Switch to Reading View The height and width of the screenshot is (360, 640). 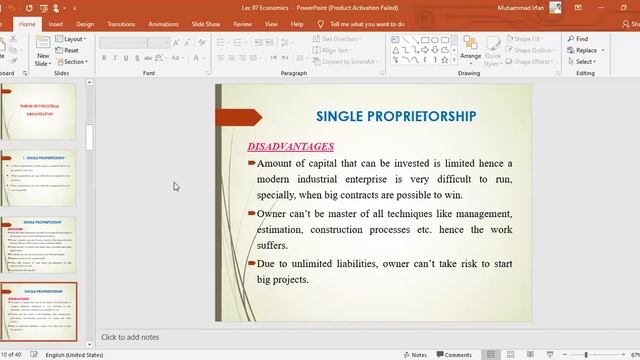pyautogui.click(x=530, y=354)
